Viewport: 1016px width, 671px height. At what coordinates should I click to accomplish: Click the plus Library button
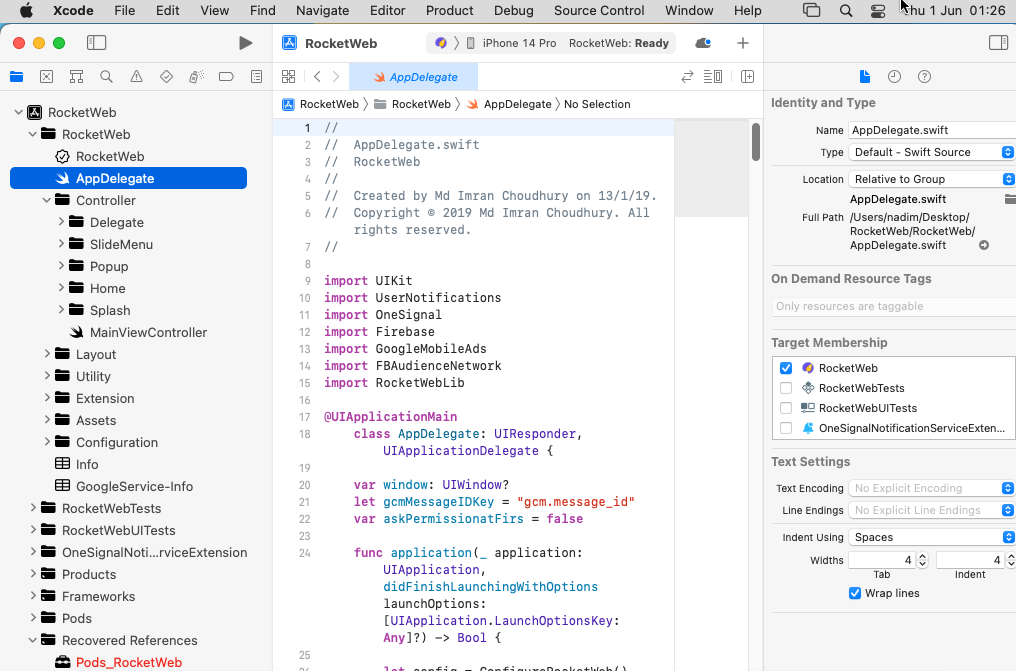[743, 43]
